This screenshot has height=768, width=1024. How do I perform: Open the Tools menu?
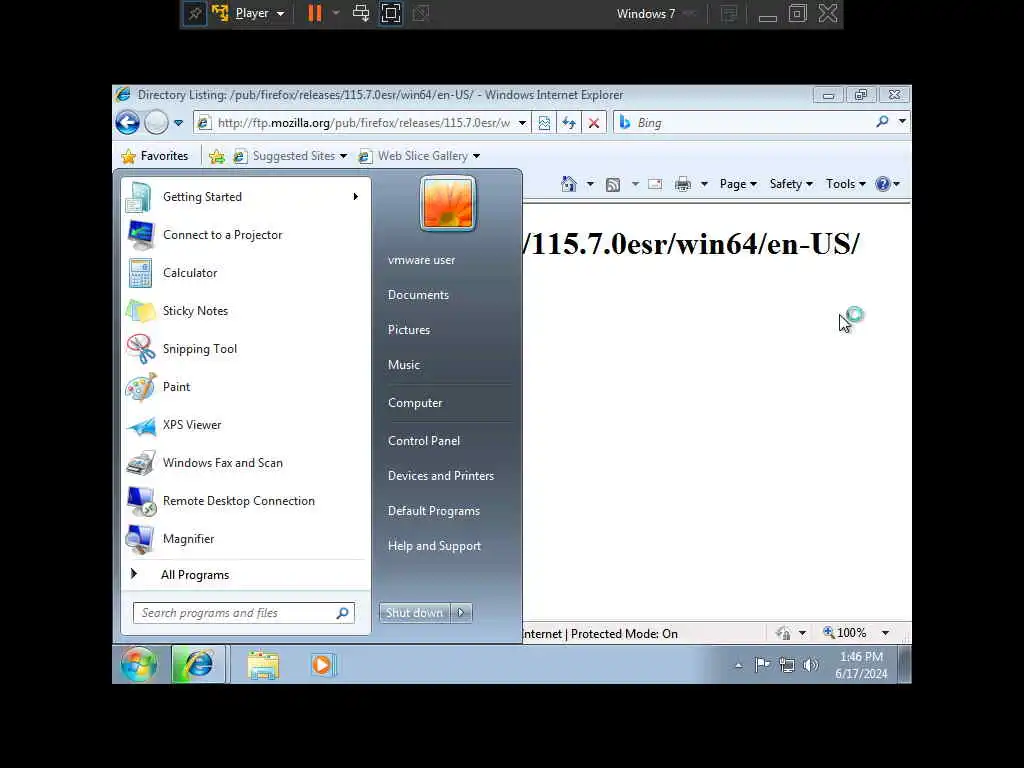[x=846, y=184]
